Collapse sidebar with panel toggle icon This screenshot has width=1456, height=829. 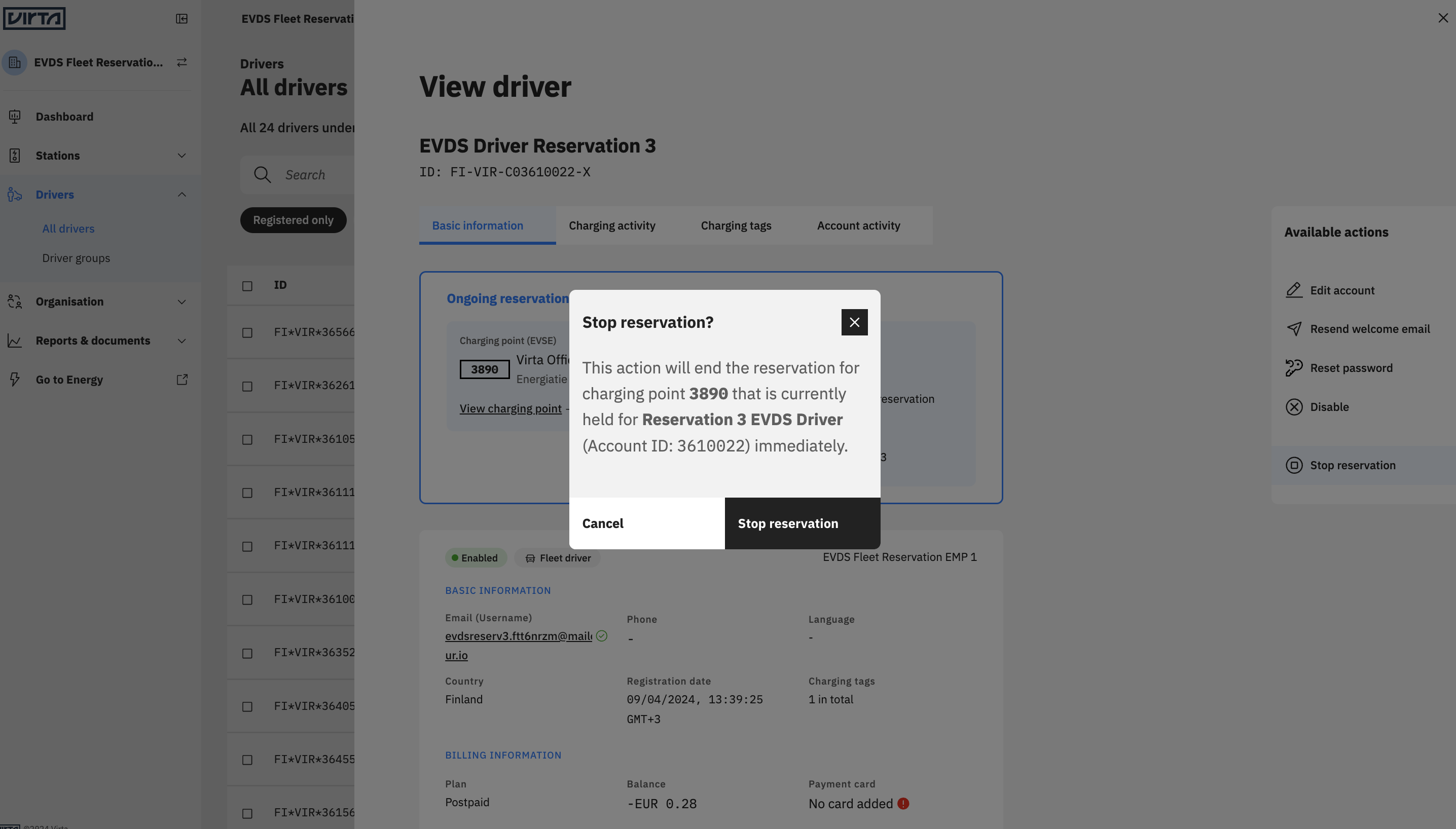pos(181,19)
